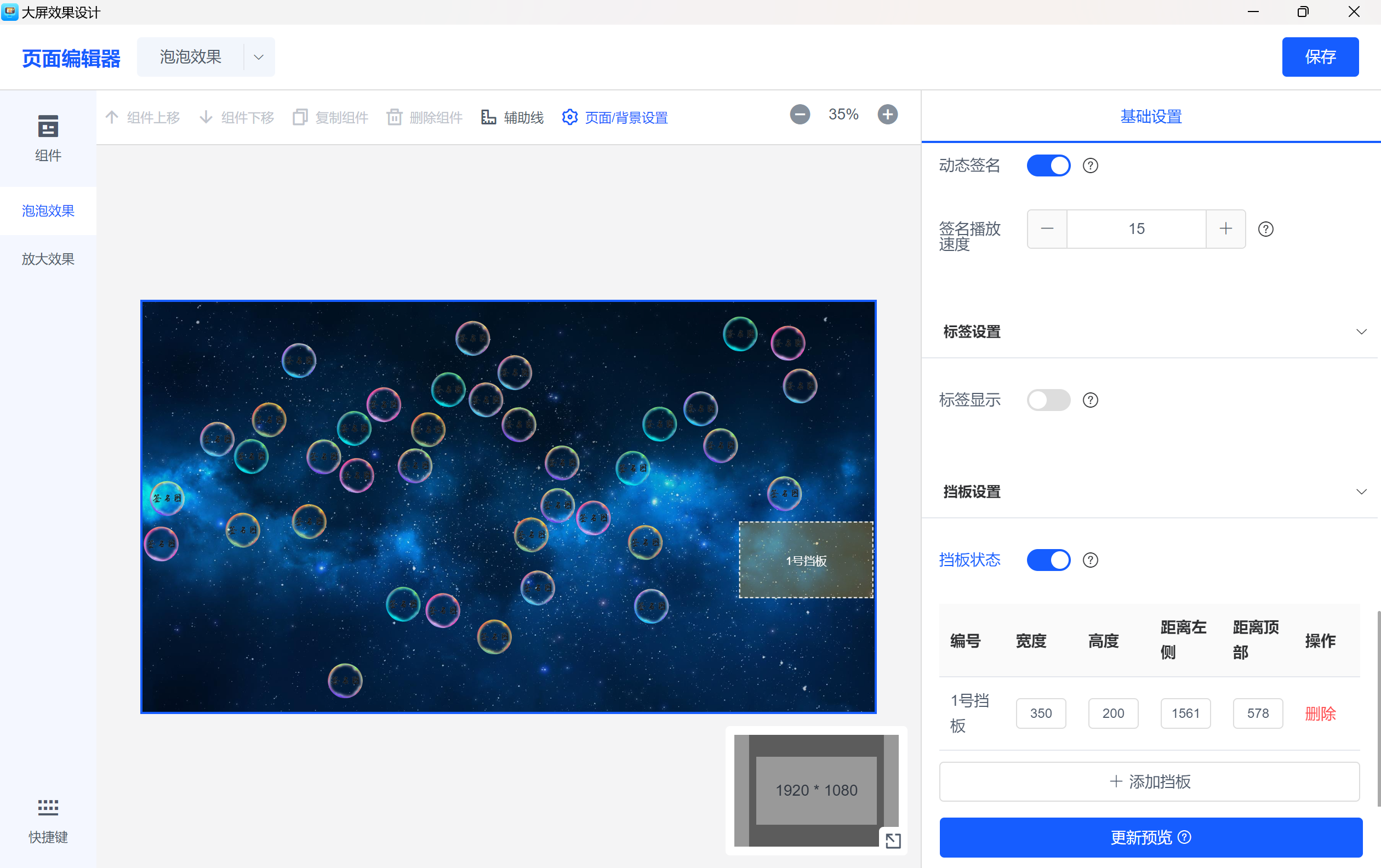Collapse the 标签设置 section
Screen dimensions: 1381x868
point(1360,332)
